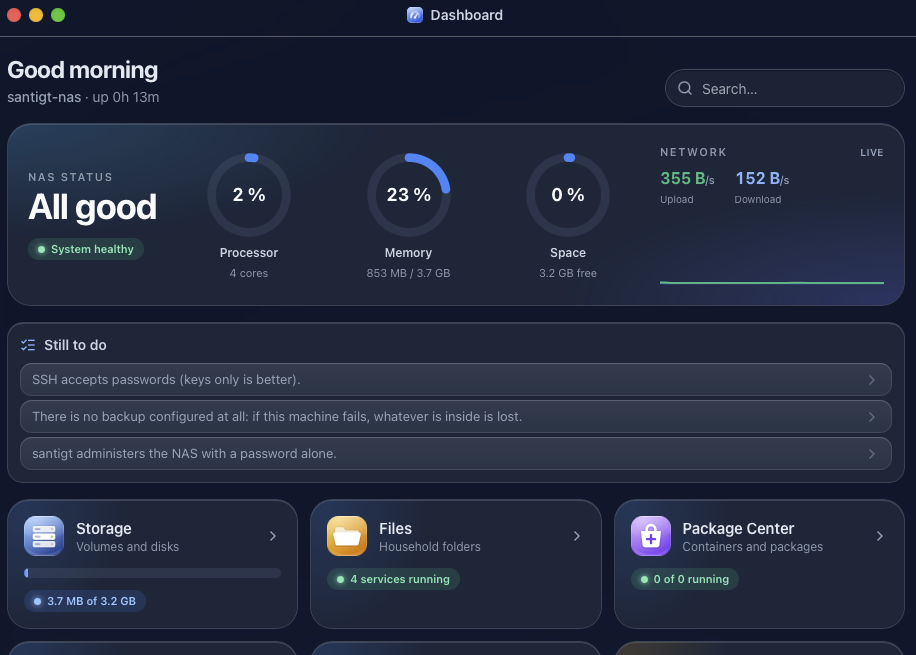Click the Dashboard app icon in the title bar
916x655 pixels.
pos(415,15)
